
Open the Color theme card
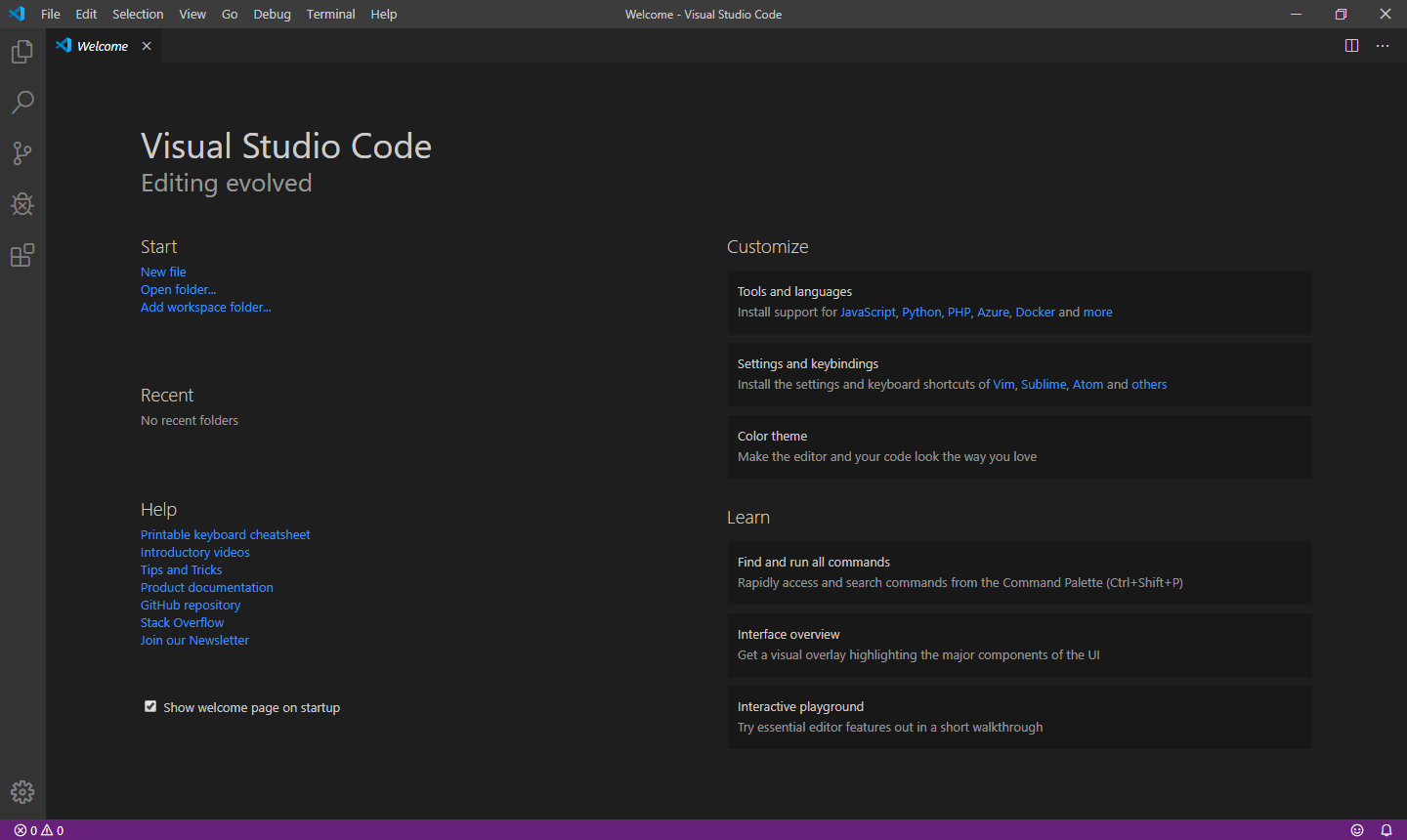pos(1019,446)
